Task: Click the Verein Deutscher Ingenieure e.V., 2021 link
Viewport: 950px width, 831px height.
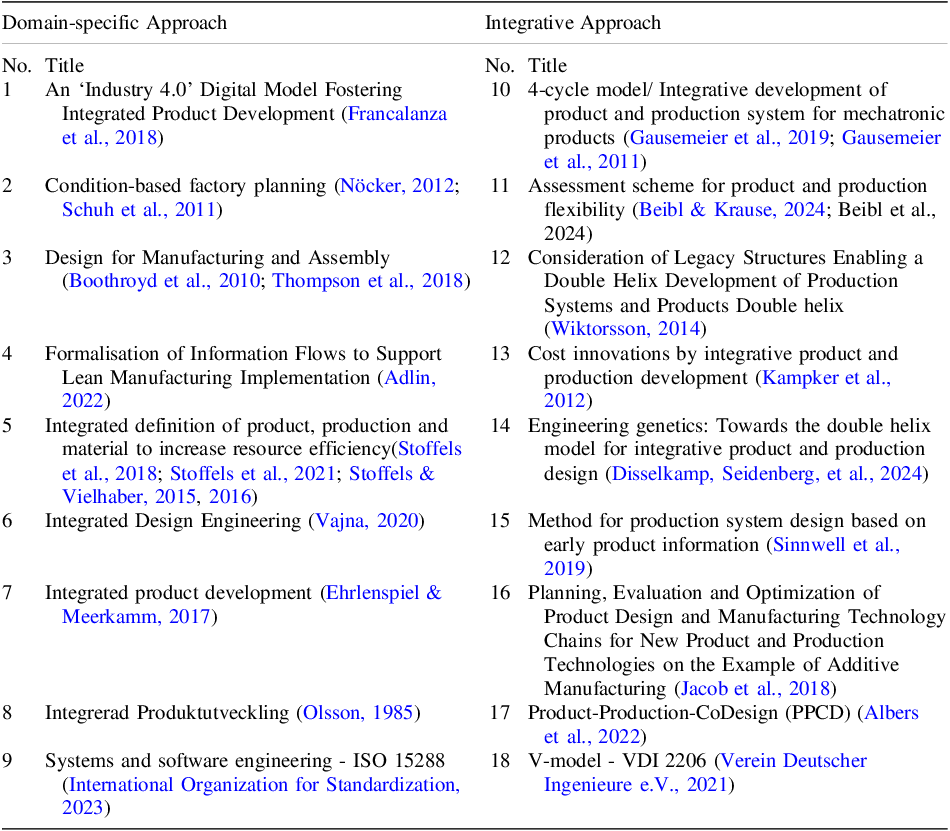Action: [794, 760]
